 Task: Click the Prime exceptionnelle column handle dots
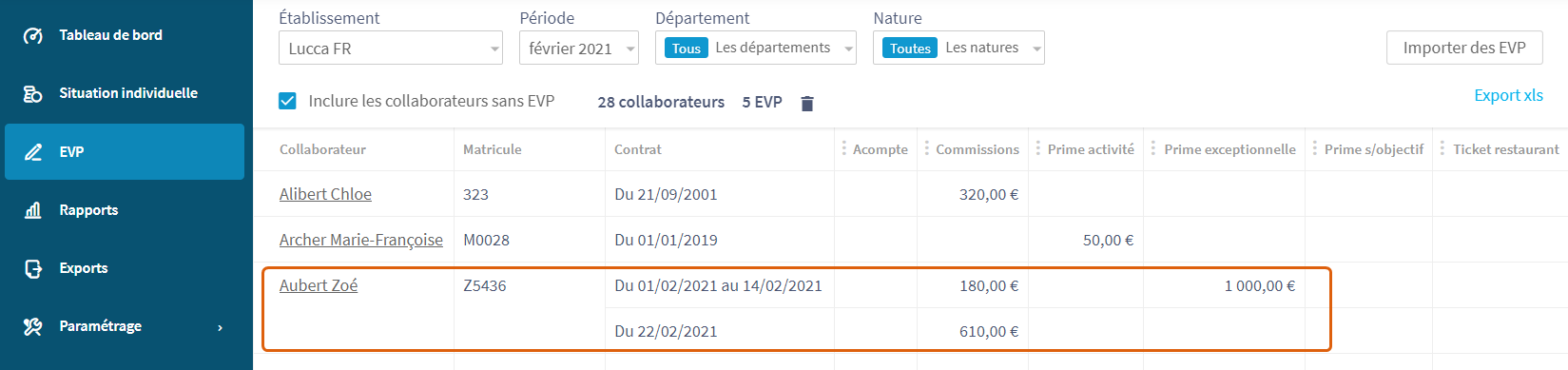1153,148
